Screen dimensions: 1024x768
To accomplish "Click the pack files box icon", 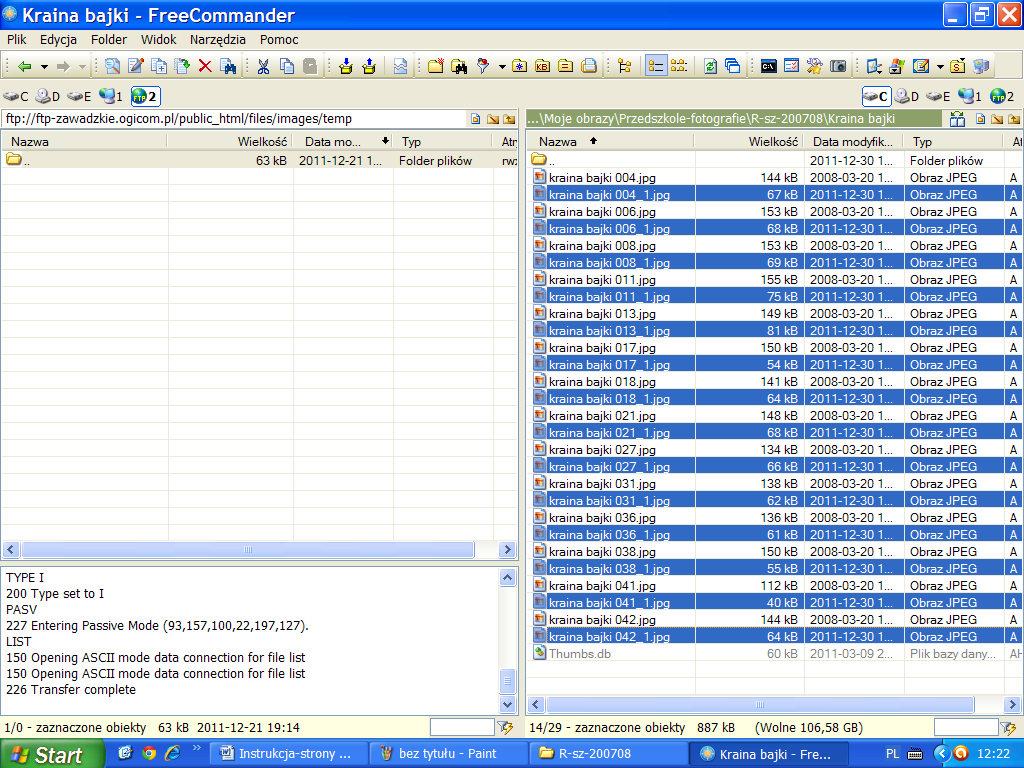I will click(345, 66).
